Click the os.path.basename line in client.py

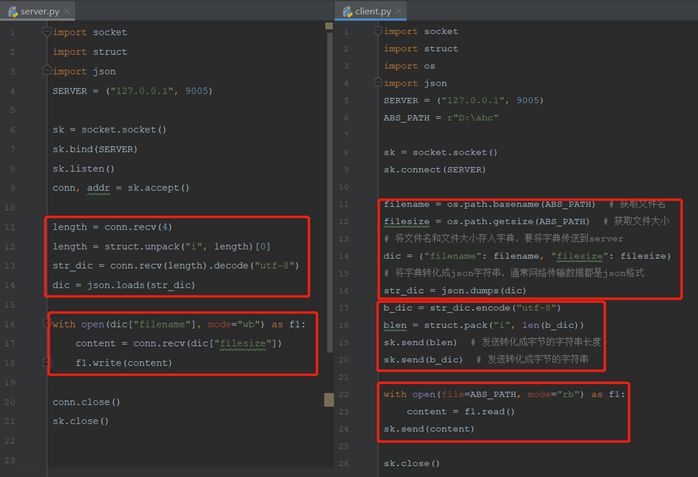point(524,204)
